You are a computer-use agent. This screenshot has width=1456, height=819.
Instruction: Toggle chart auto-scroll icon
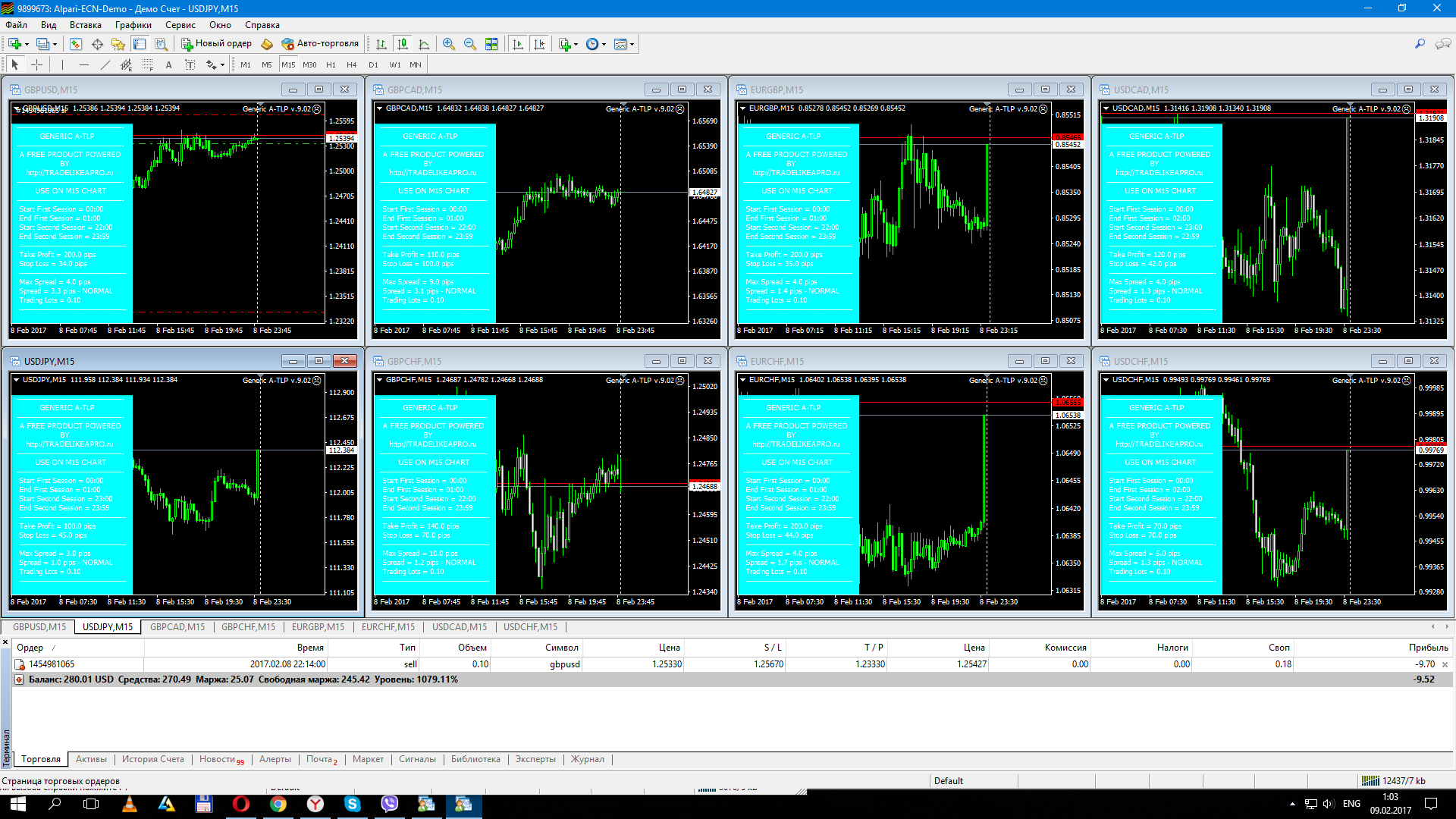coord(518,44)
